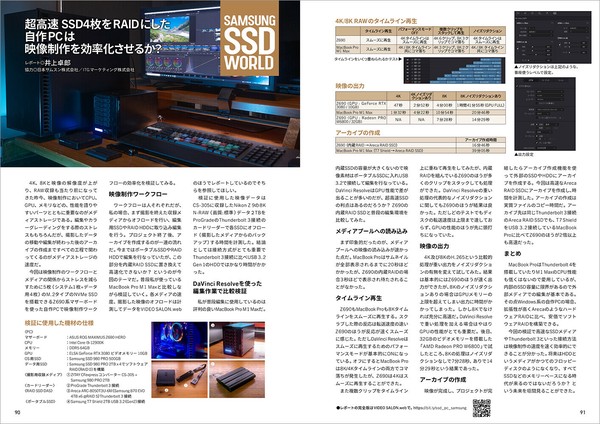Click the アーカイブ作成時間 column header

[x=481, y=140]
